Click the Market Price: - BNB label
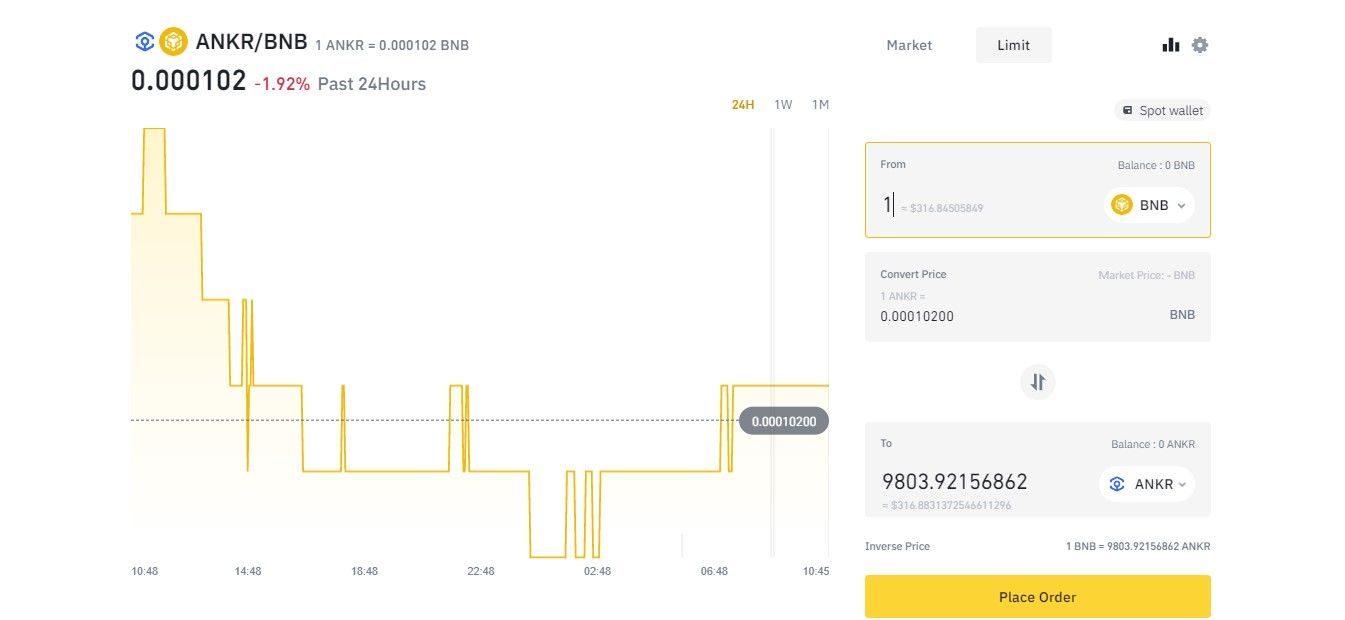Image resolution: width=1345 pixels, height=620 pixels. 1146,275
